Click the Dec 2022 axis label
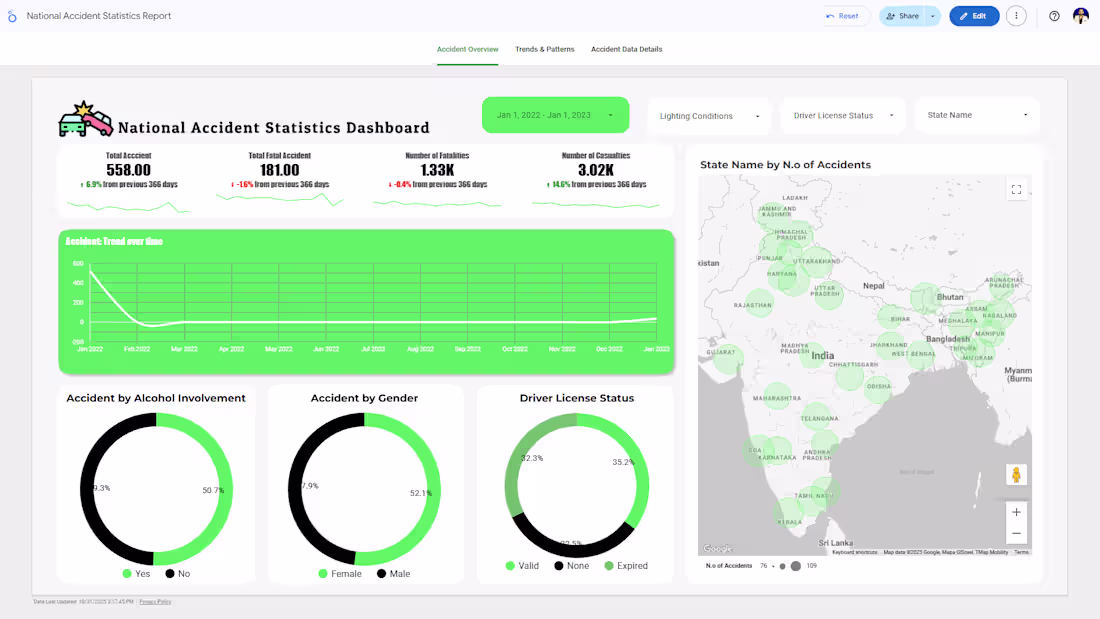The image size is (1100, 619). [x=609, y=349]
